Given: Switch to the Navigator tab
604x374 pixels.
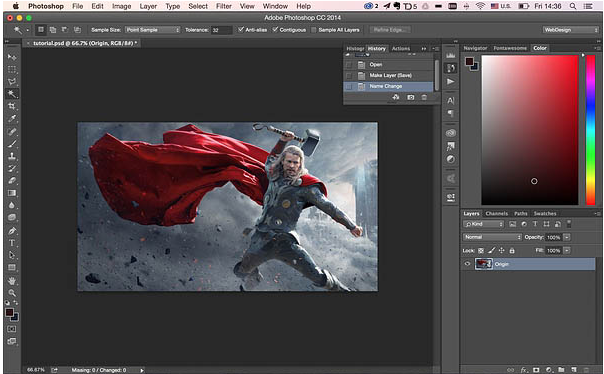Looking at the screenshot, I should 475,48.
